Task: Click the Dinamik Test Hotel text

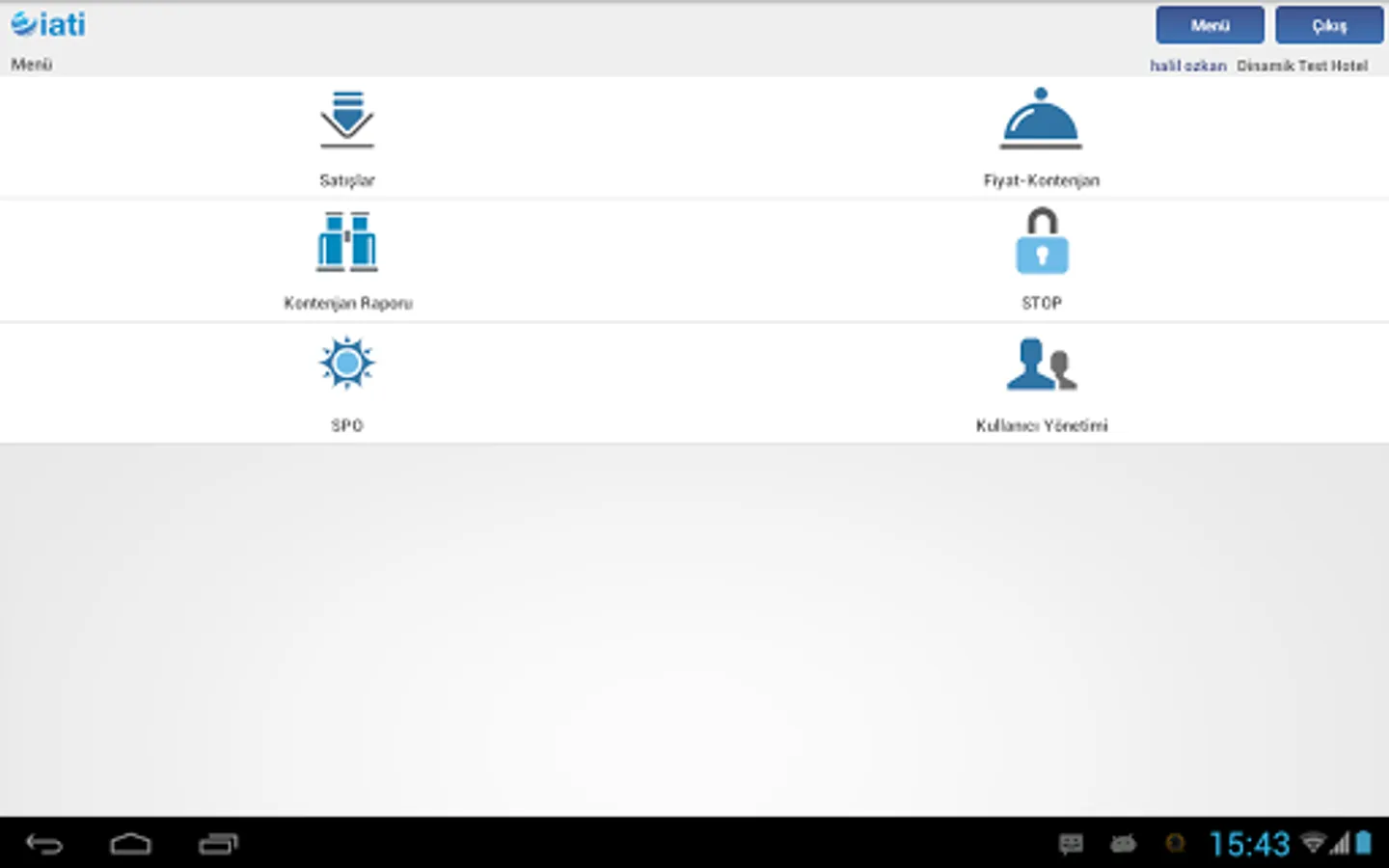Action: [1302, 66]
